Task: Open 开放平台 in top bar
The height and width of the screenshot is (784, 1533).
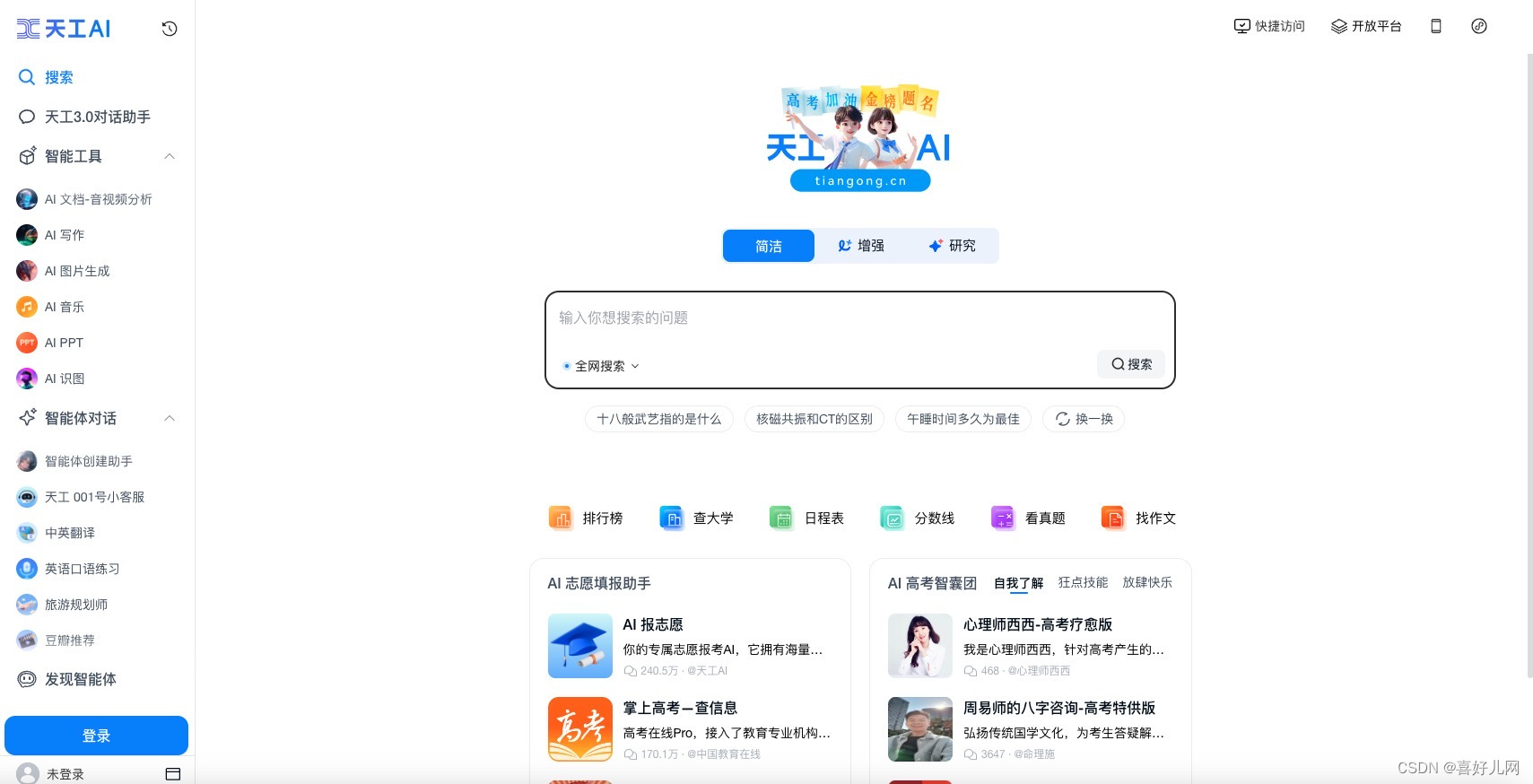Action: (1366, 26)
